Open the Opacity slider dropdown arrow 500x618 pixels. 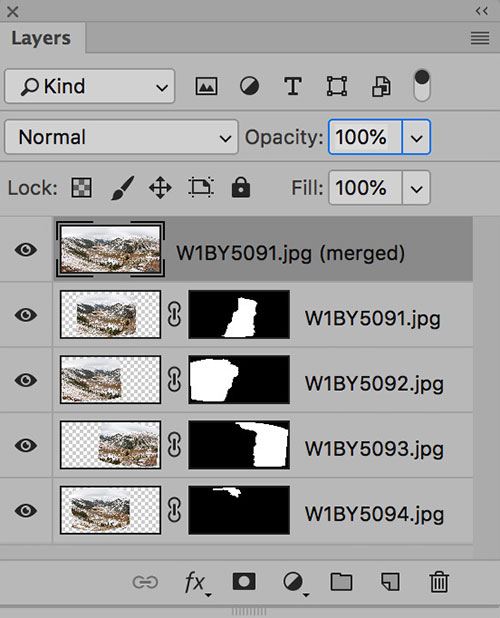(416, 137)
